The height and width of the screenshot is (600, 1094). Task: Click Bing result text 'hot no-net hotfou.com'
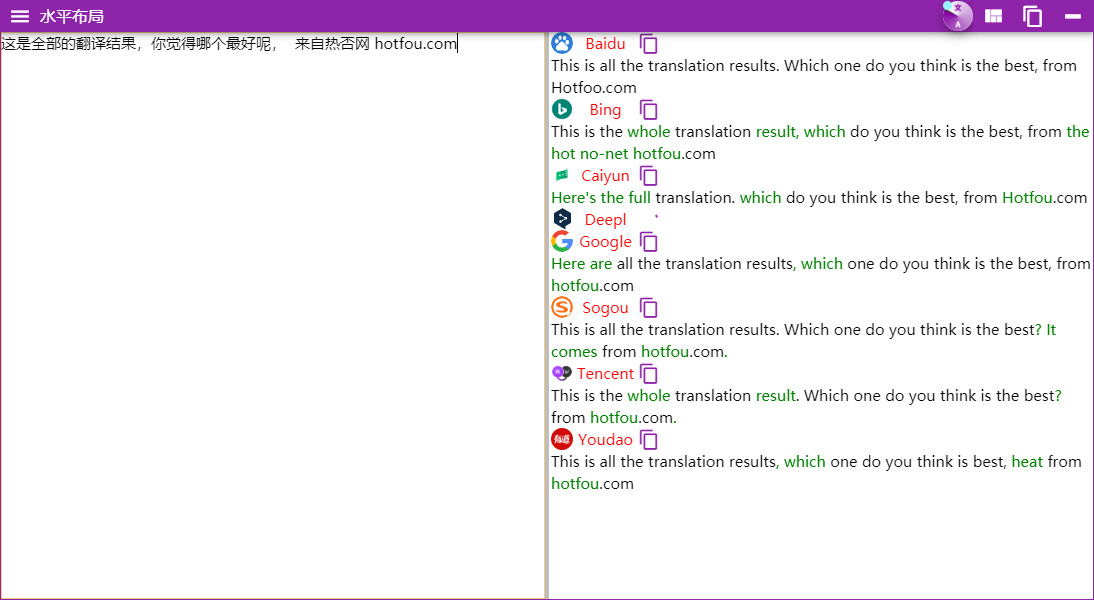click(634, 153)
